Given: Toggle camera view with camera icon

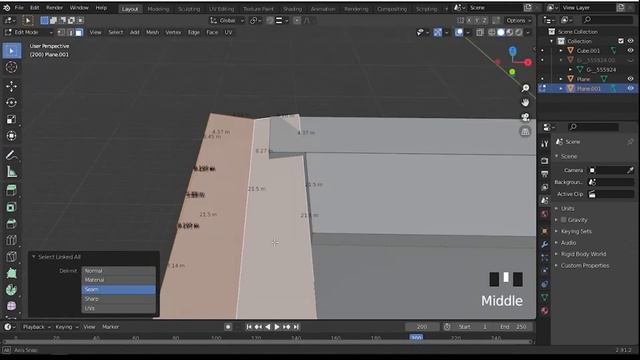Looking at the screenshot, I should click(x=525, y=117).
